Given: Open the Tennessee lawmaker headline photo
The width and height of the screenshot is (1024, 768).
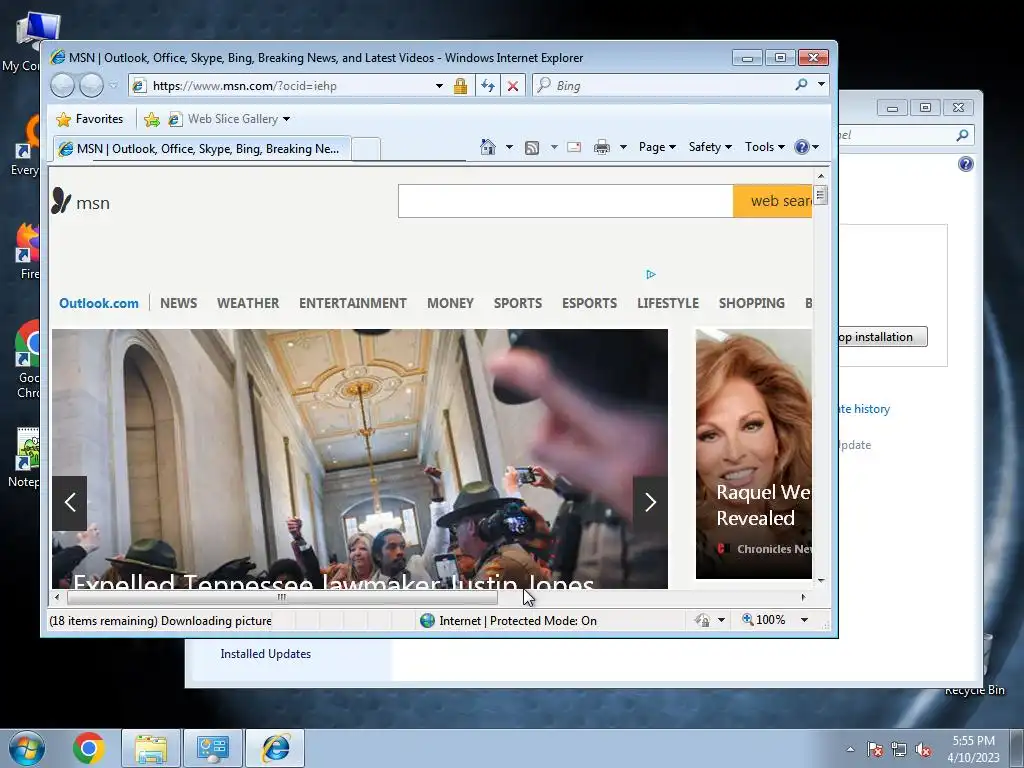Looking at the screenshot, I should pos(360,457).
